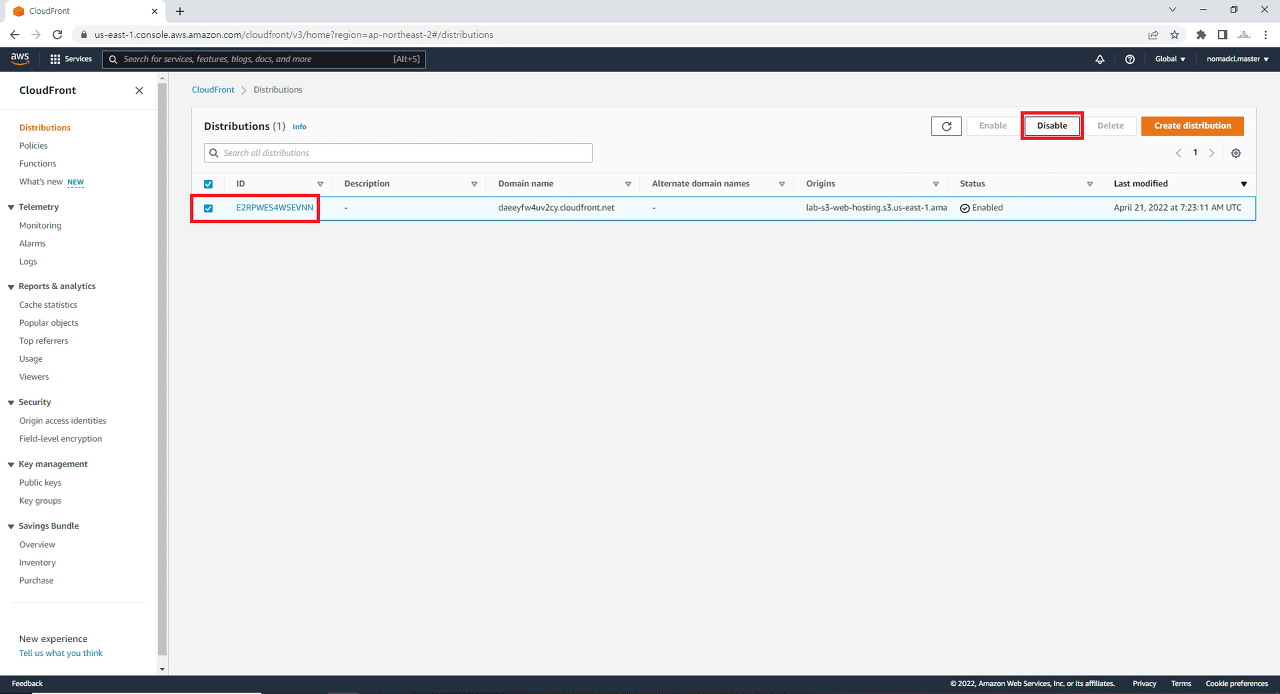Open Feedback in the footer

click(x=27, y=684)
